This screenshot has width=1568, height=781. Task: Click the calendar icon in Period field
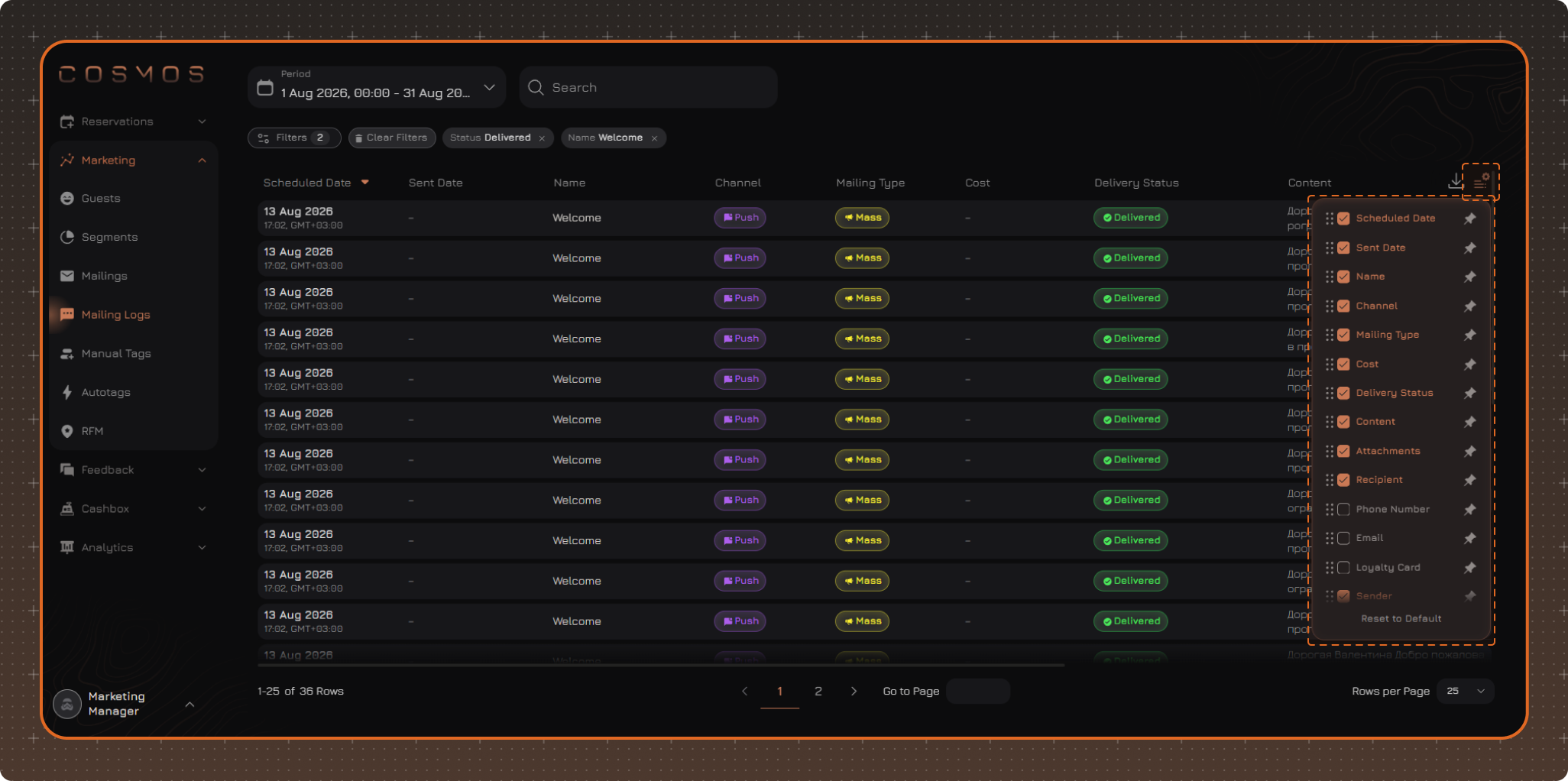[265, 87]
